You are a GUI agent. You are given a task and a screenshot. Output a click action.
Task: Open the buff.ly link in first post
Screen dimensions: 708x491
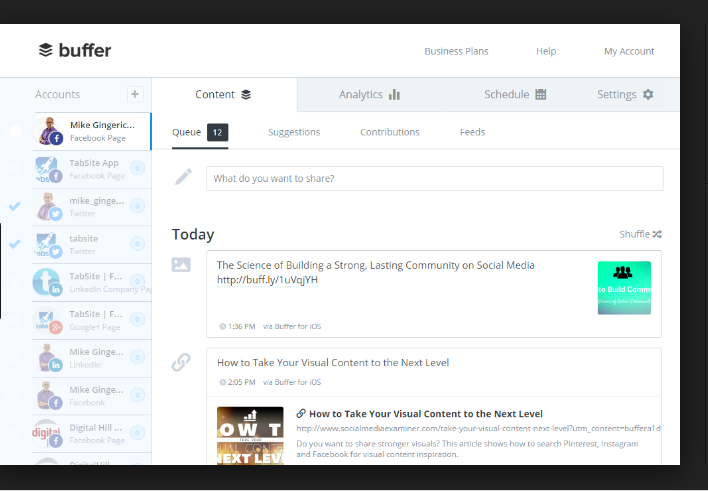[x=267, y=280]
